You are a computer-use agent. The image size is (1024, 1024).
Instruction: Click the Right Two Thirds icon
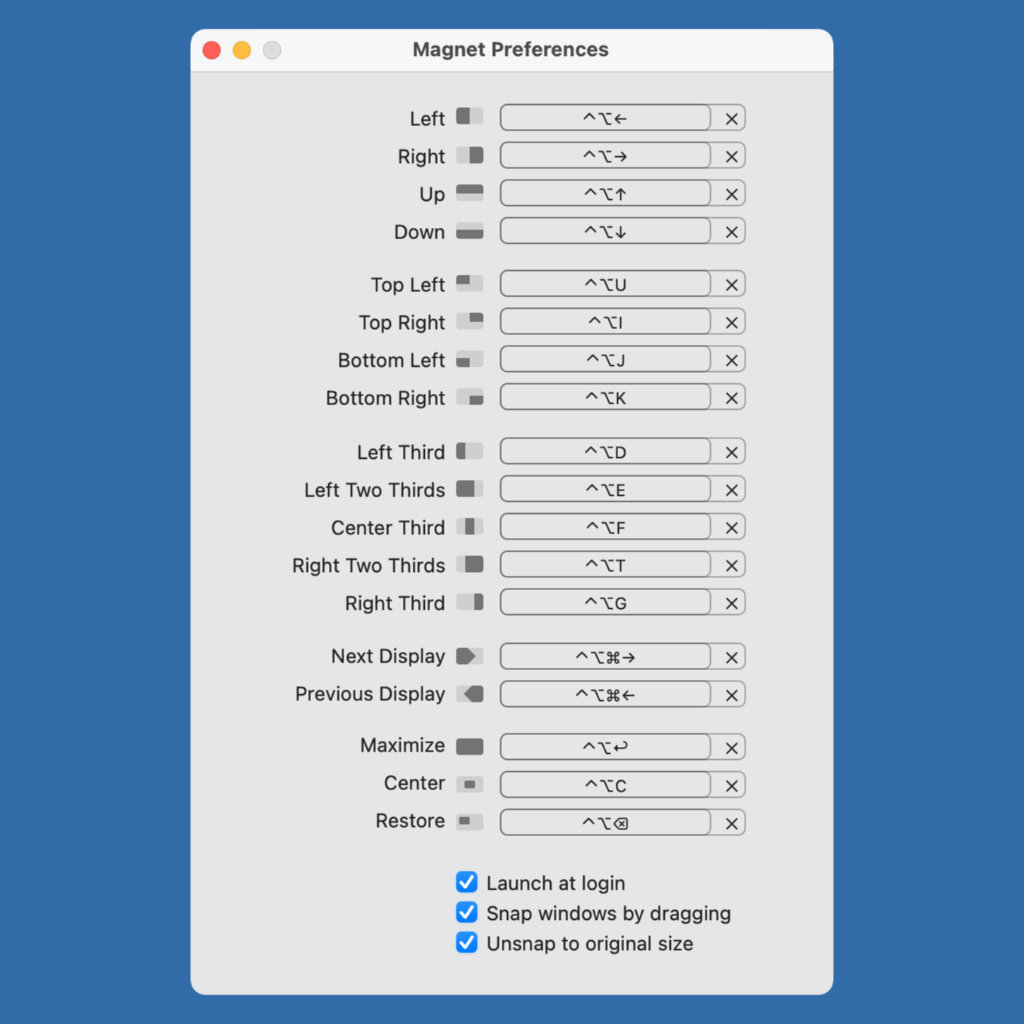tap(469, 564)
